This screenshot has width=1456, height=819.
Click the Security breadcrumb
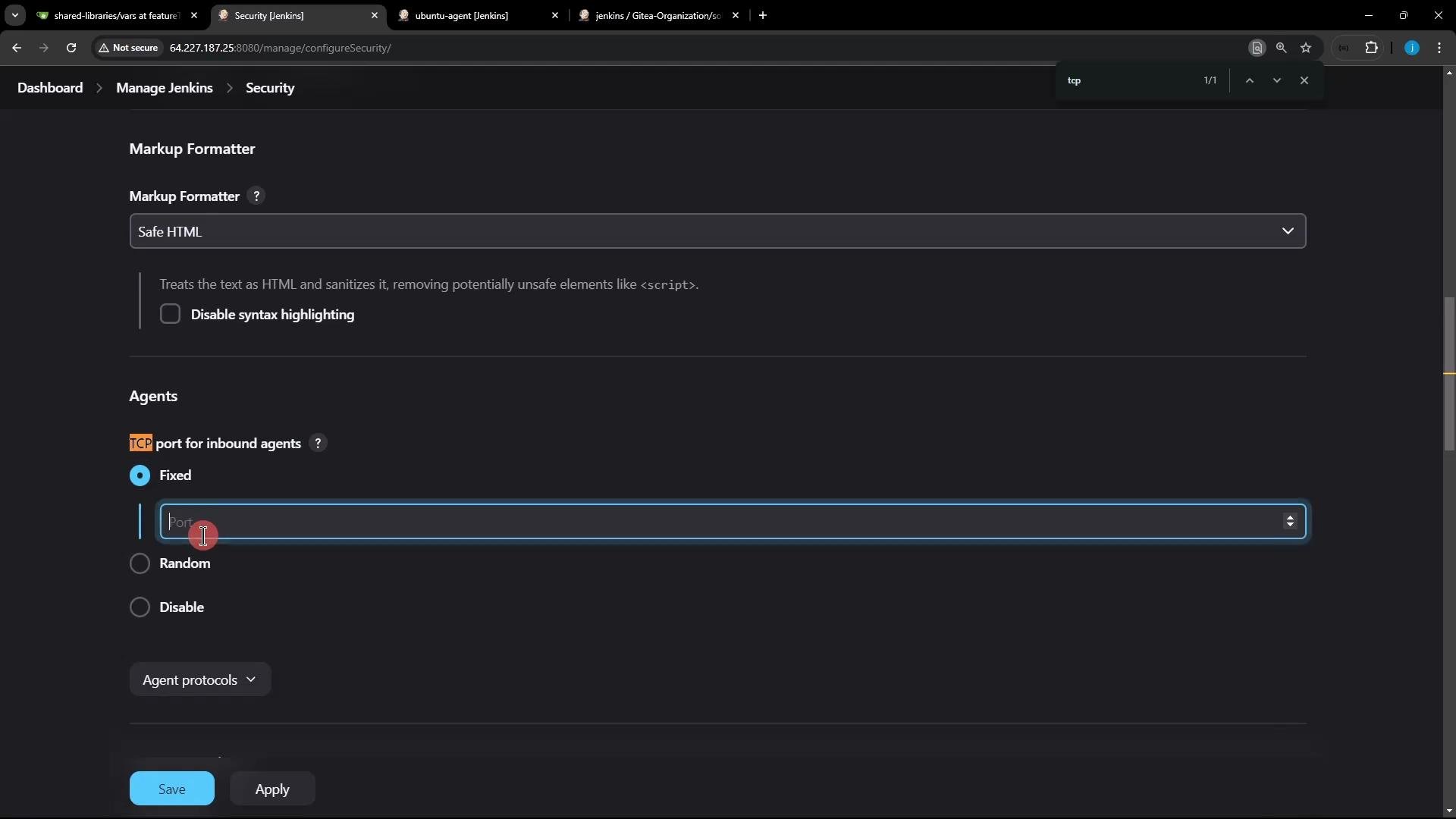(x=270, y=88)
